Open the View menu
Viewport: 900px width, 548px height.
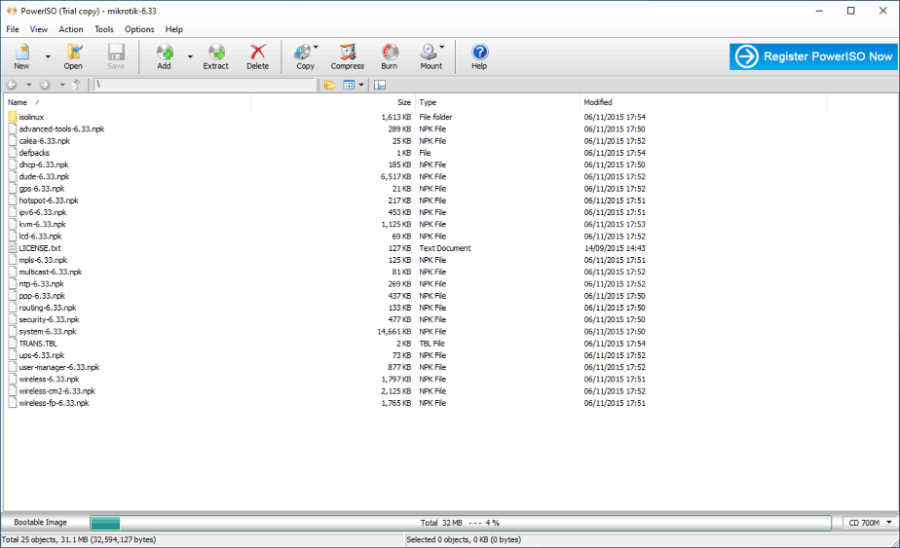[x=39, y=29]
